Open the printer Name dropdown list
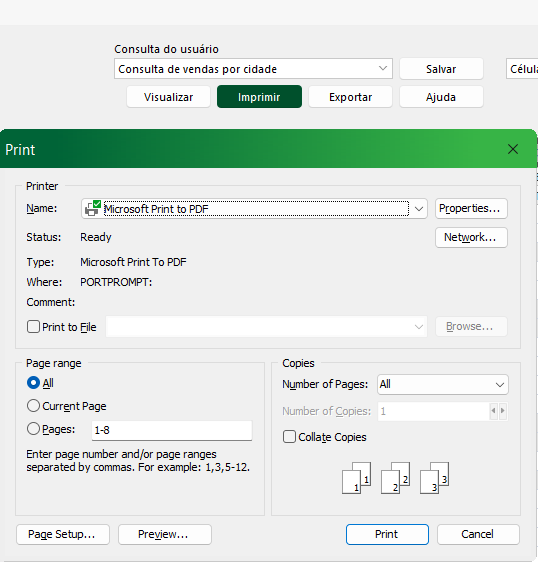Screen dimensions: 538x562 [x=419, y=209]
